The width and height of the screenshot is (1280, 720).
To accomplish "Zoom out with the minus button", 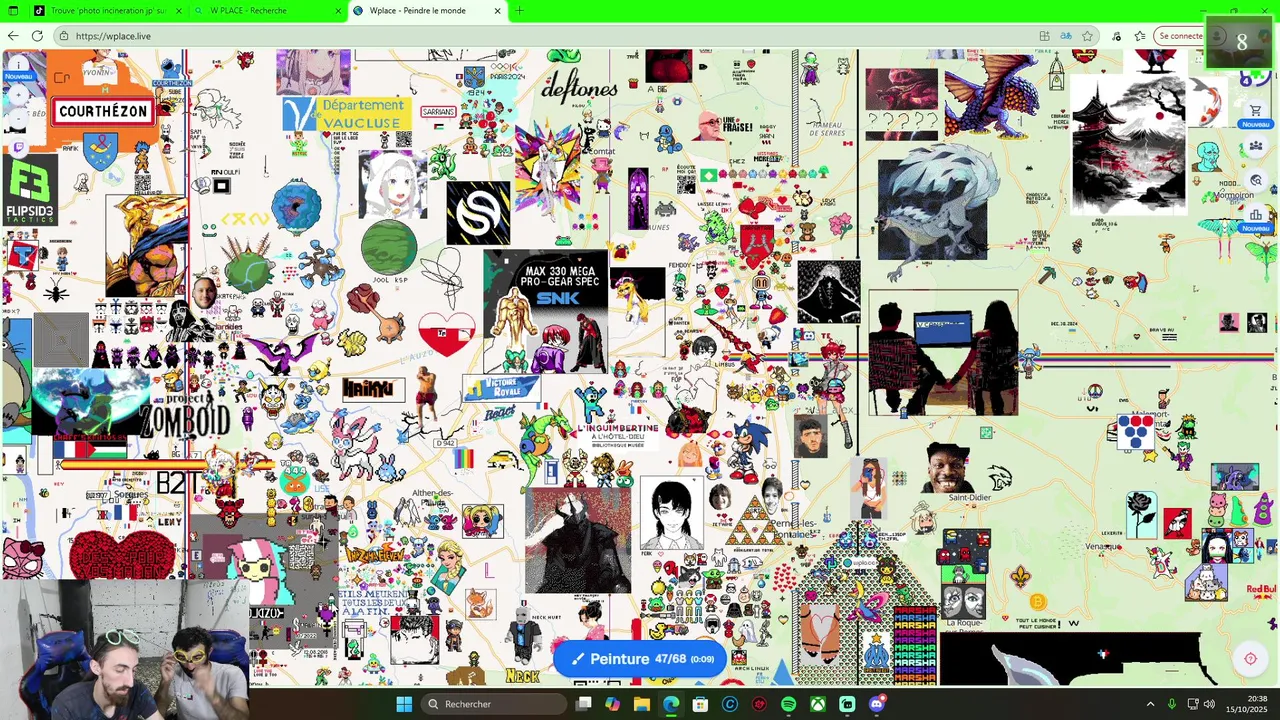I will (18, 120).
